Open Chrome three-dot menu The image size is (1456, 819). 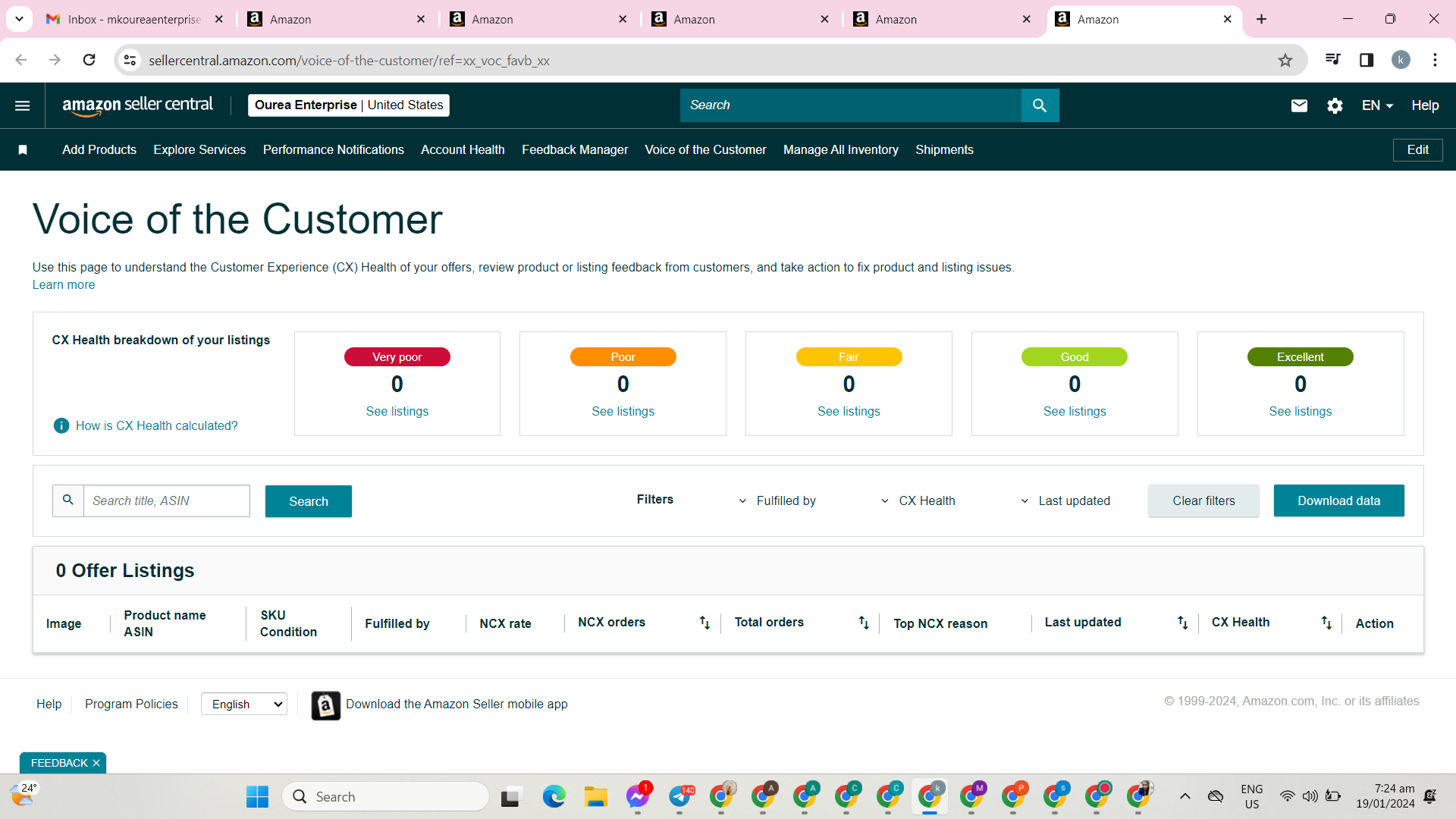click(x=1435, y=60)
